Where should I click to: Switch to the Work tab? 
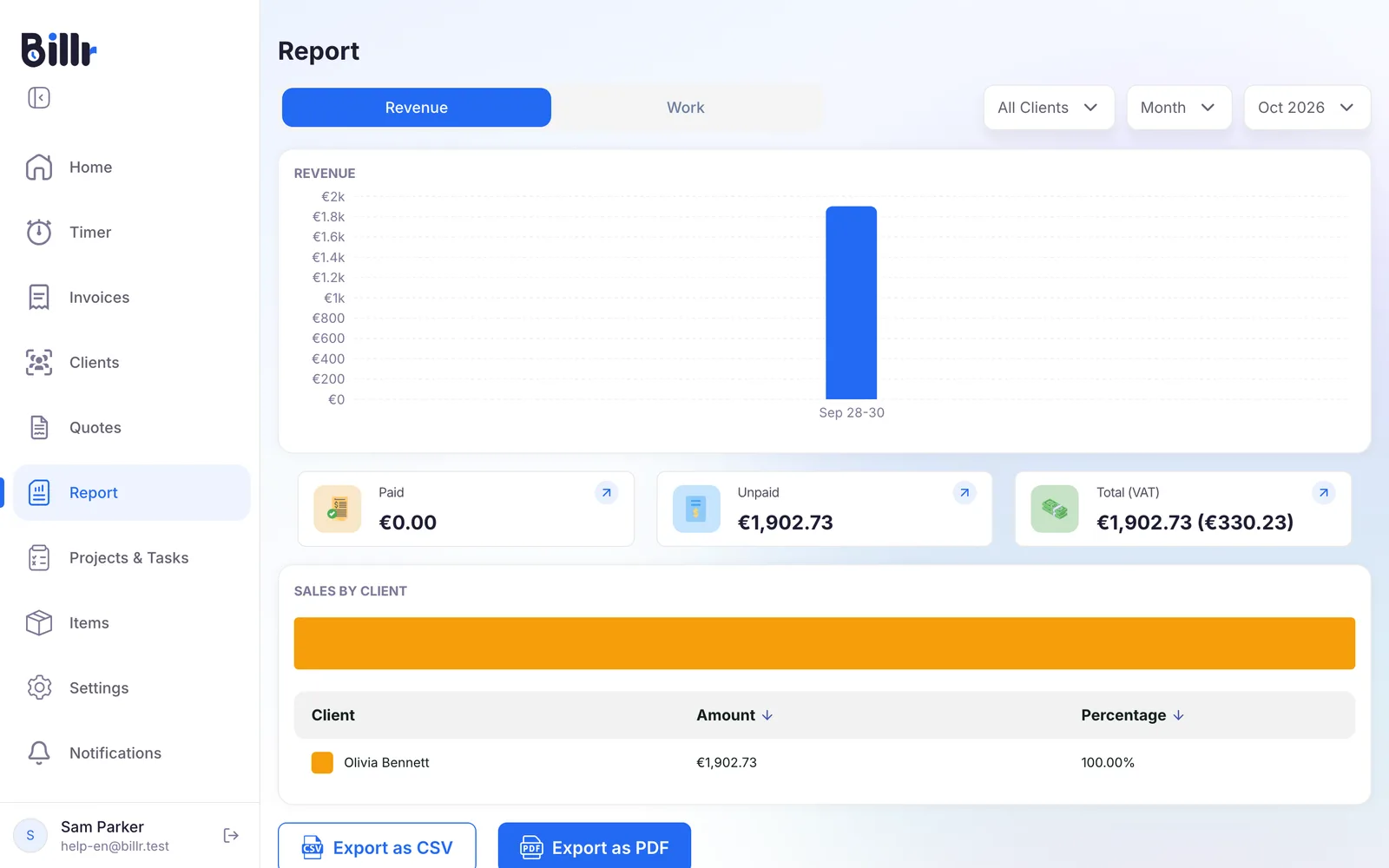(x=686, y=108)
